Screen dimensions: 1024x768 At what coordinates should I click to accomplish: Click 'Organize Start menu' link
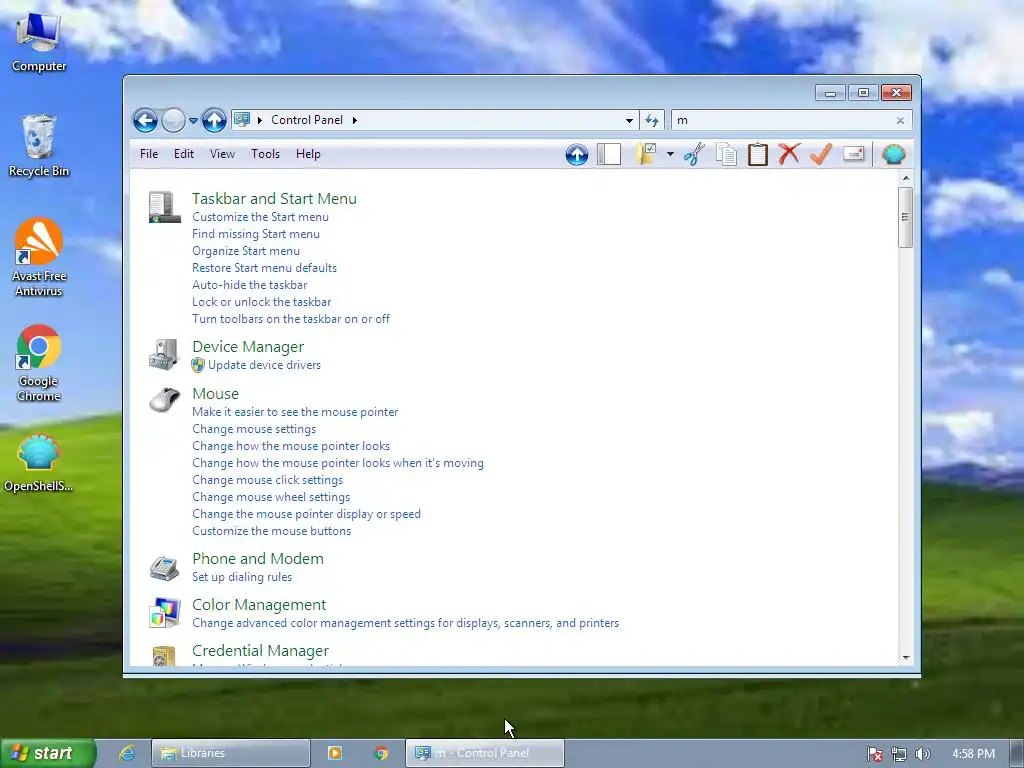pos(246,251)
